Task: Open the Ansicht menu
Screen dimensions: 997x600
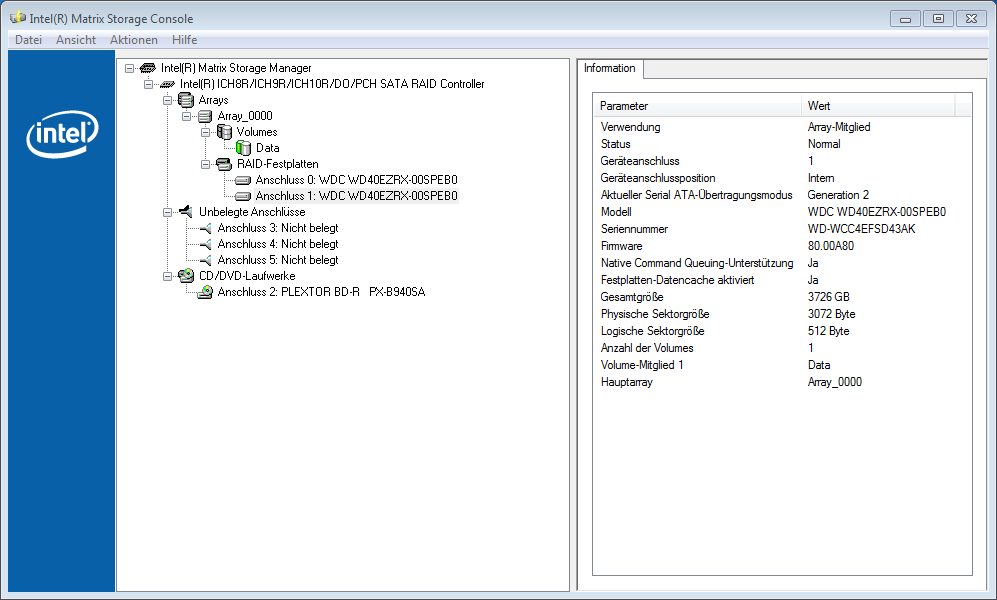Action: pyautogui.click(x=76, y=39)
